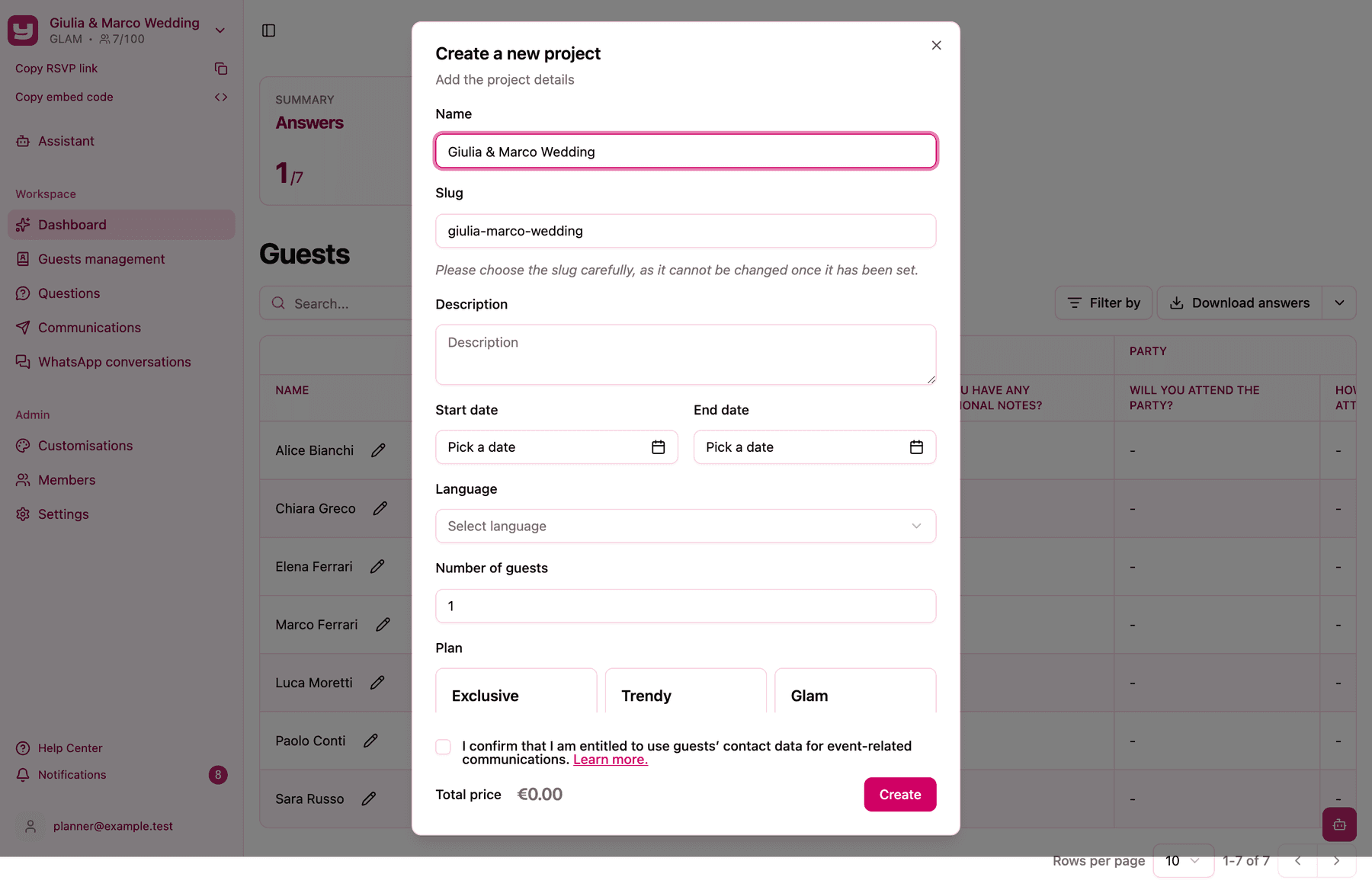Open the End date picker field
1372x893 pixels.
(x=815, y=447)
